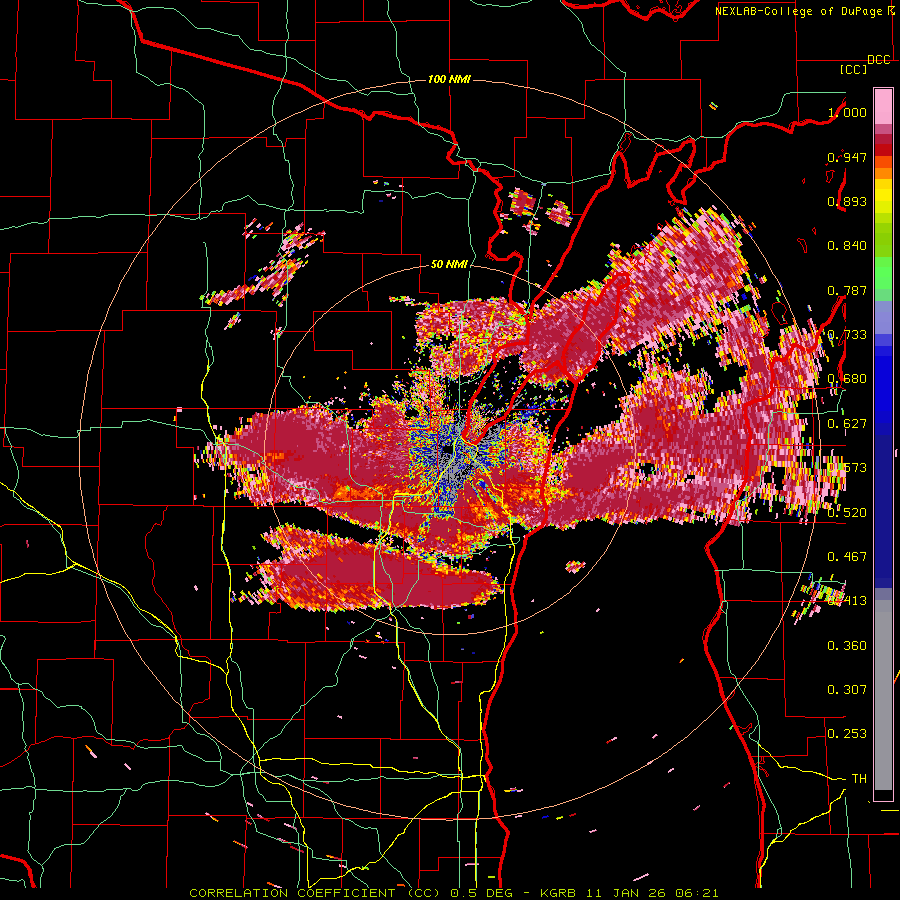Click the 0.733 legend value
Image resolution: width=900 pixels, height=900 pixels.
(x=847, y=334)
